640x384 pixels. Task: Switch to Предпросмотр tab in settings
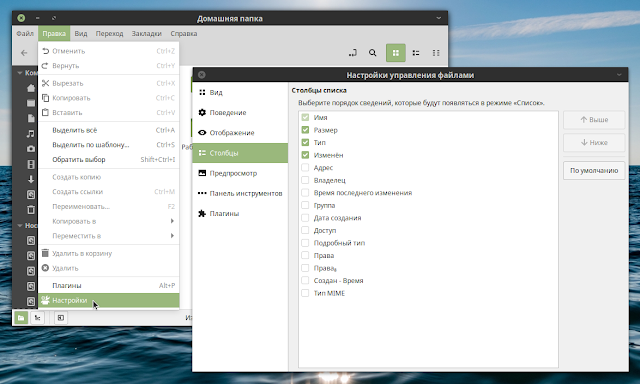240,173
